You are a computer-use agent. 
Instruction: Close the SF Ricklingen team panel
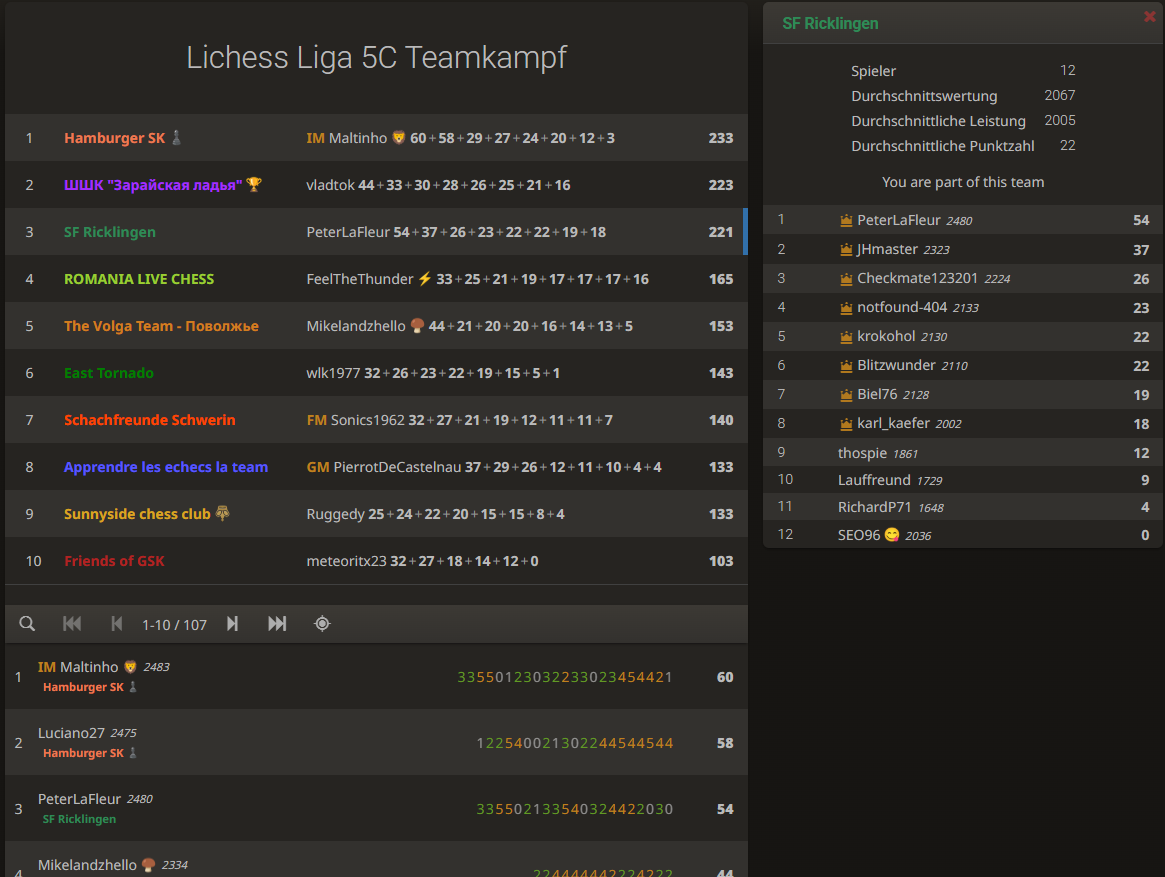[x=1149, y=16]
